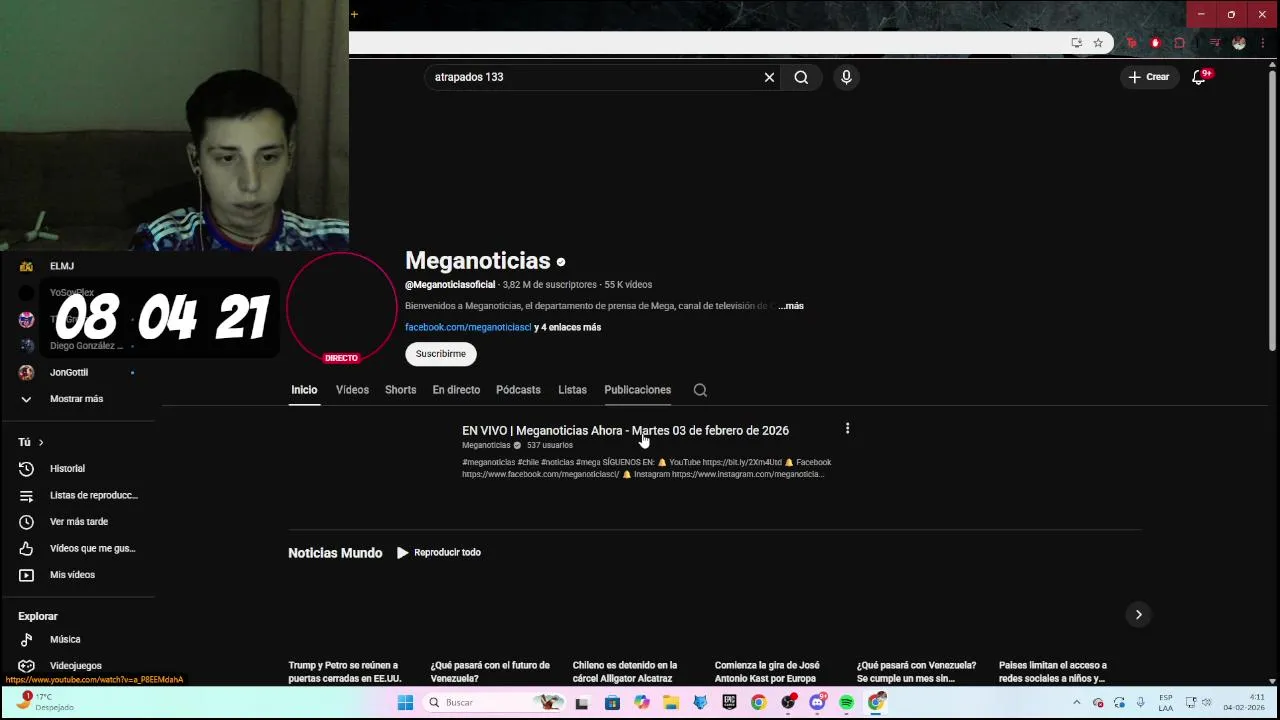Search within Meganoticias channel icon
Viewport: 1280px width, 720px height.
[700, 390]
